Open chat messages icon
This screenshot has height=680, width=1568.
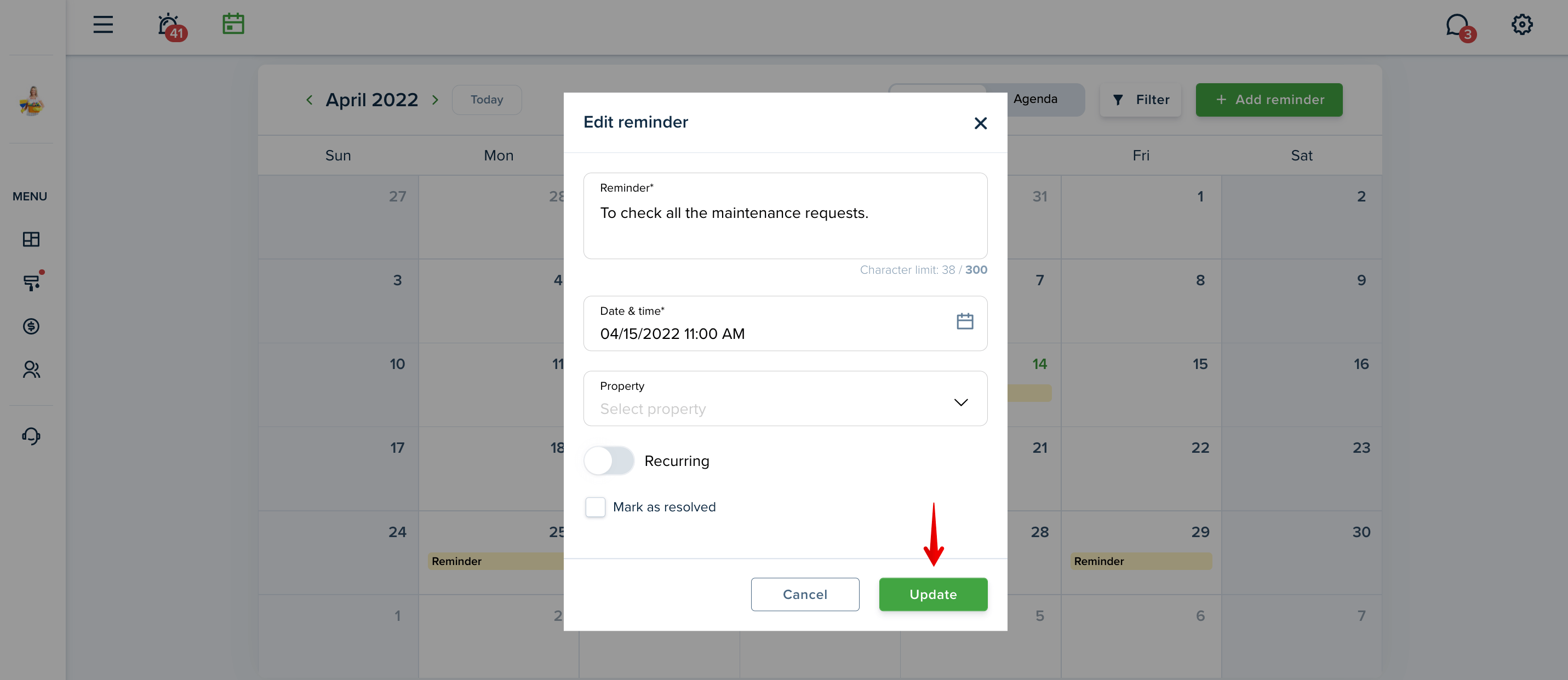point(1460,27)
